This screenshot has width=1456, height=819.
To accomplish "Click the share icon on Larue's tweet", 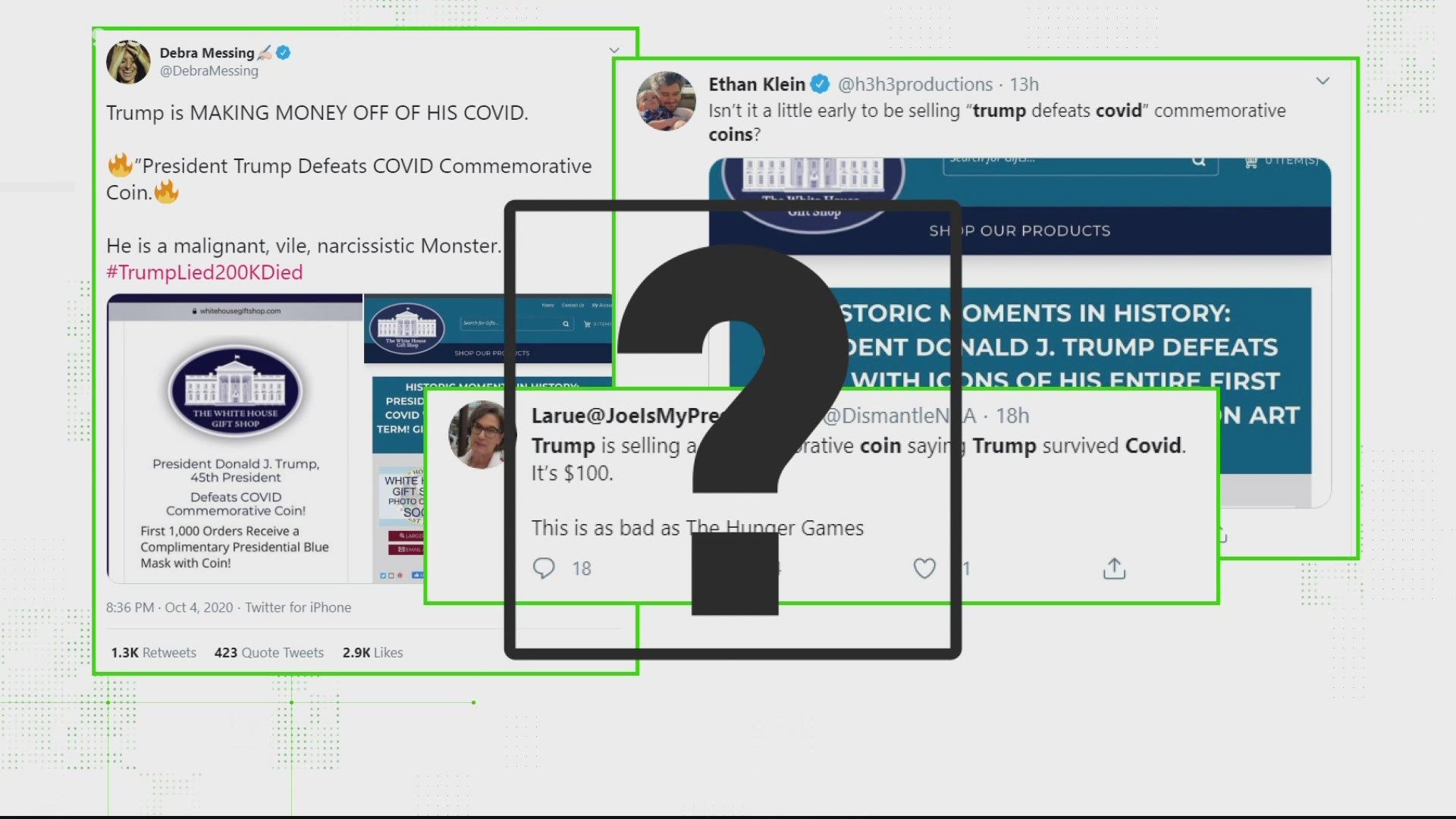I will tap(1114, 568).
